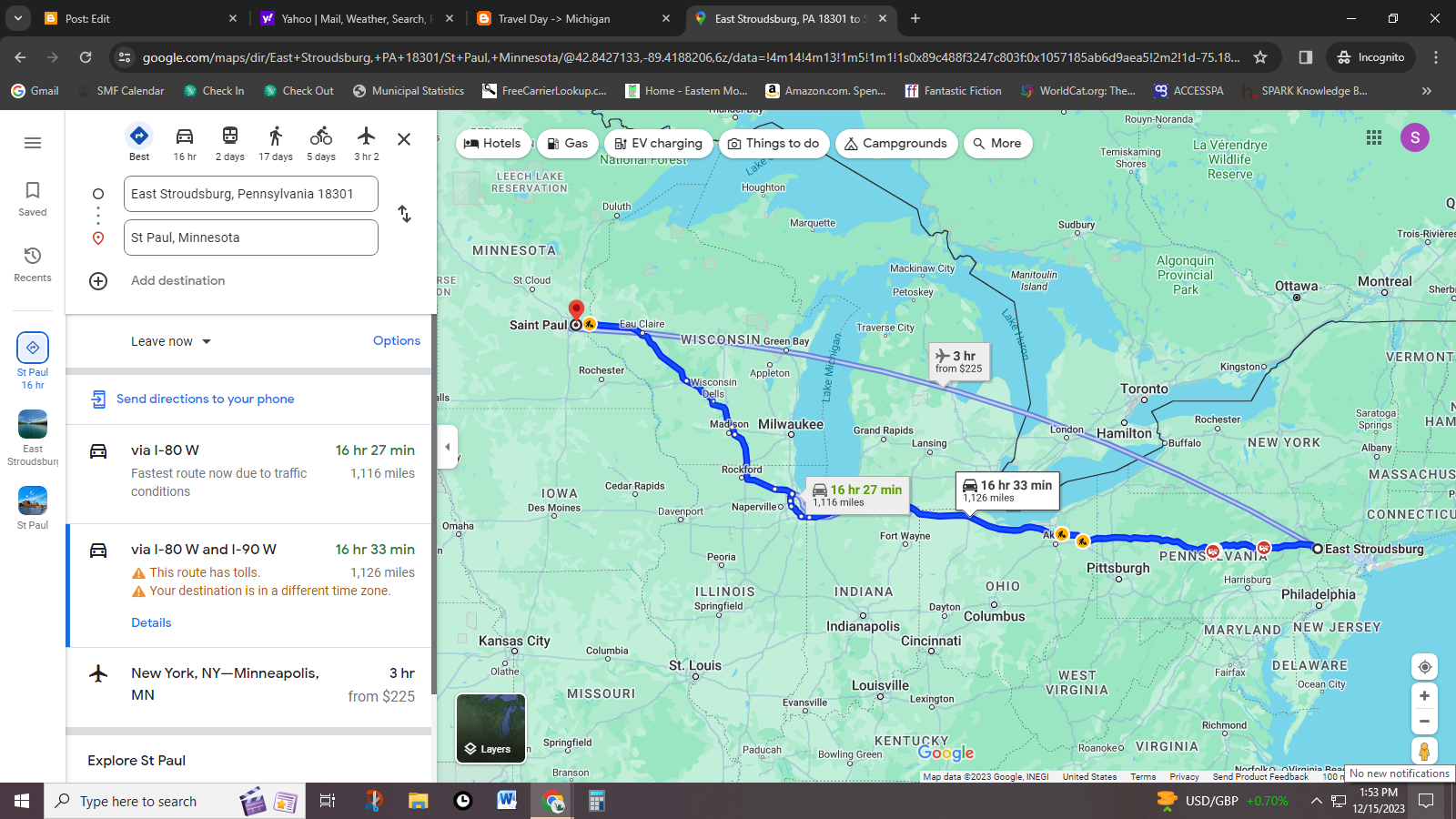1456x819 pixels.
Task: Switch to Yahoo Mail browser tab
Action: tap(357, 18)
